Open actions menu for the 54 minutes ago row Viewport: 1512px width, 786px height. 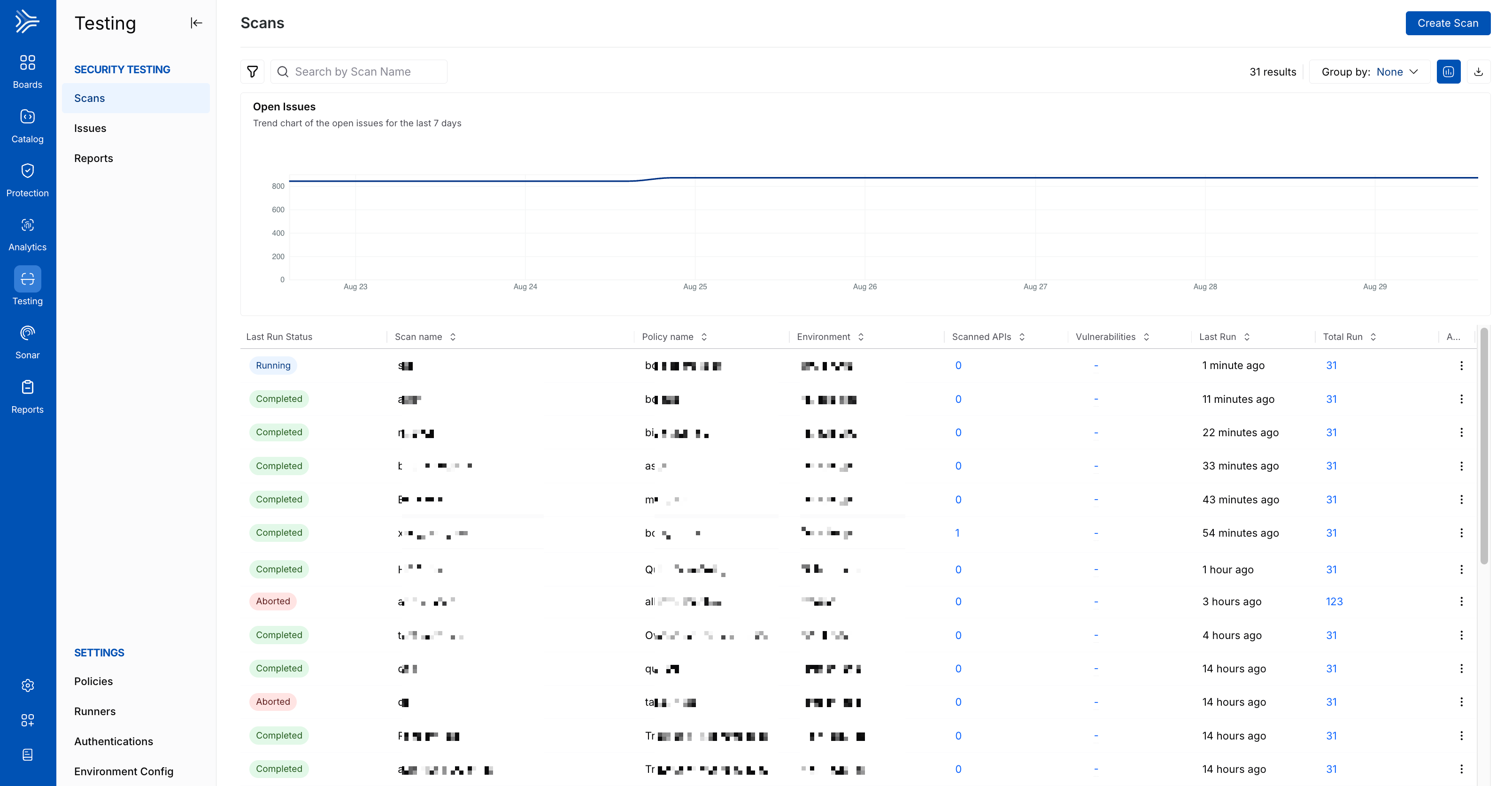click(x=1461, y=532)
